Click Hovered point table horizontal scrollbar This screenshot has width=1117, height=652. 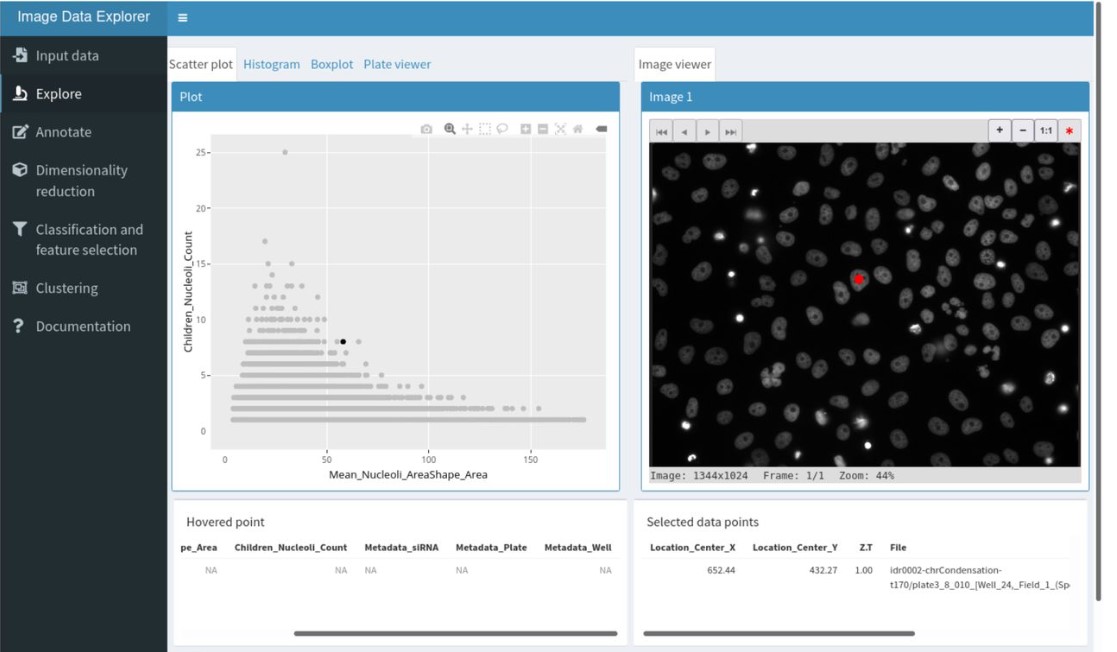[x=455, y=633]
